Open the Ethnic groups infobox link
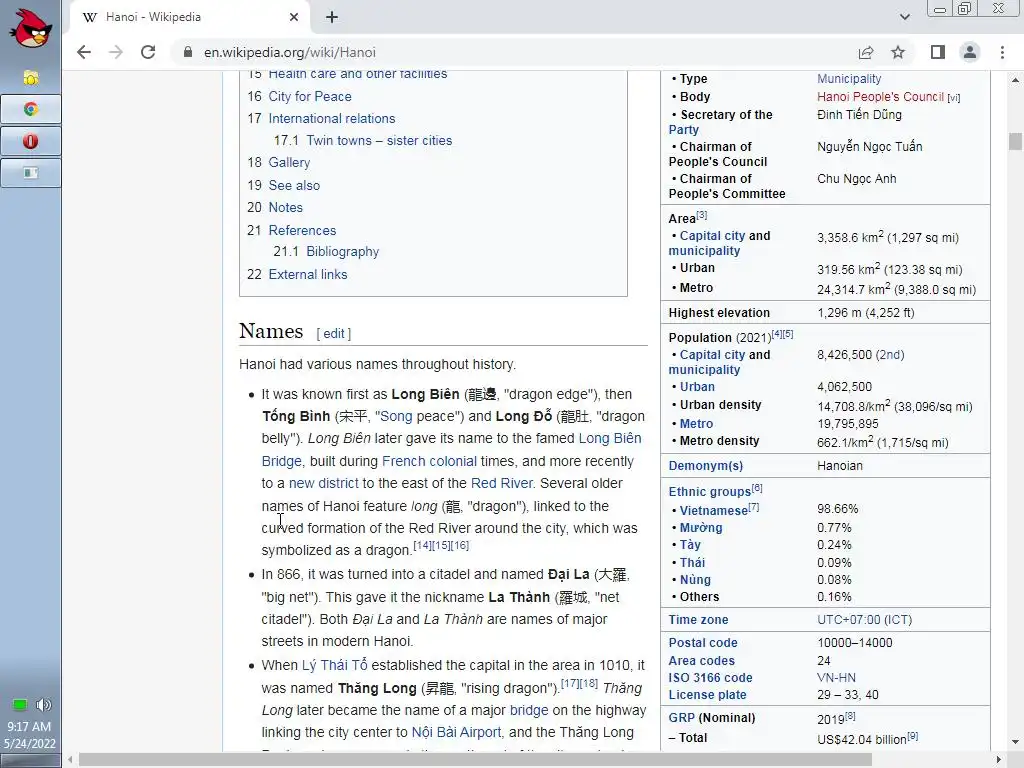The image size is (1024, 768). pos(709,492)
